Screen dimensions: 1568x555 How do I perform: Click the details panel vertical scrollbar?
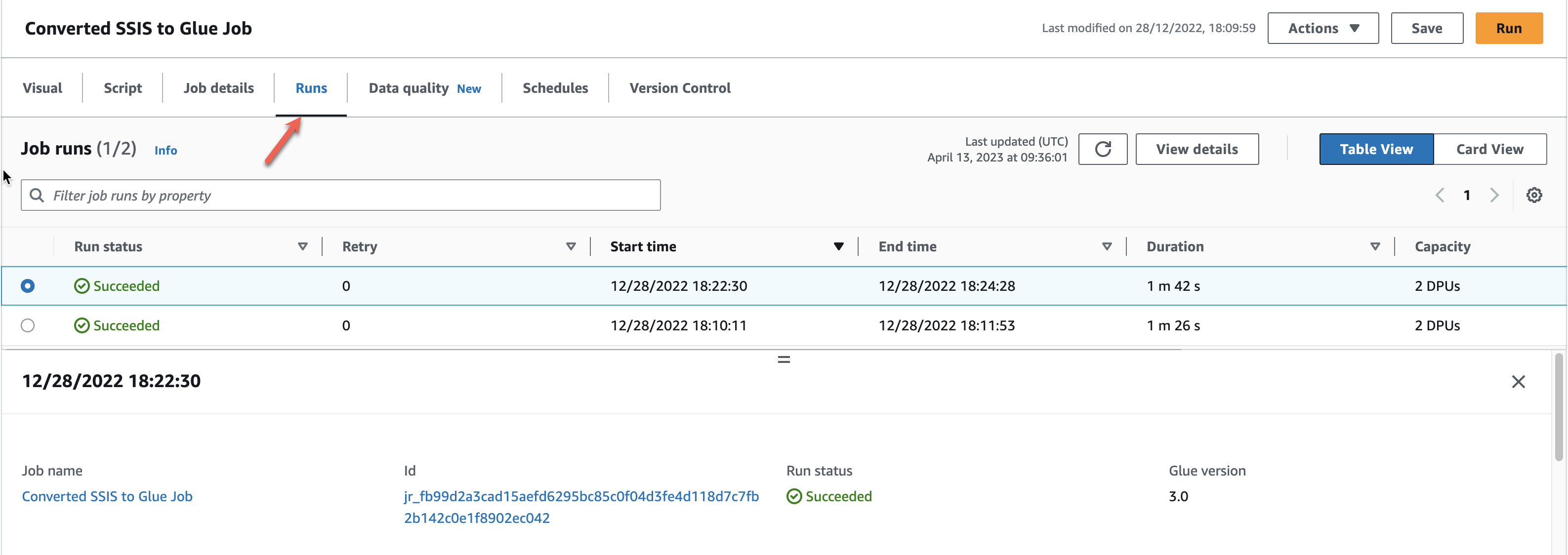coord(1558,408)
